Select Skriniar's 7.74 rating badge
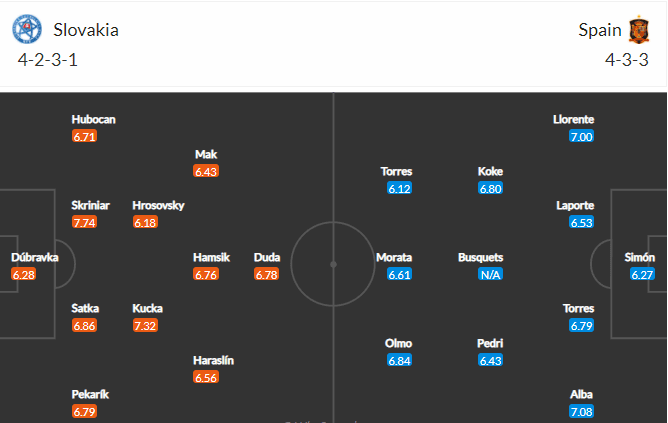668x423 pixels. point(84,222)
